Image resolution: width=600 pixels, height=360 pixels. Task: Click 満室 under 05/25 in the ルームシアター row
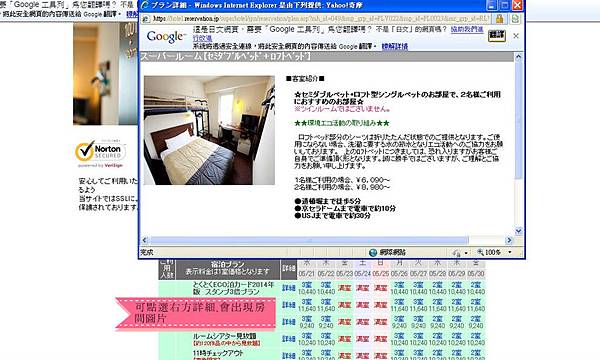tap(380, 339)
